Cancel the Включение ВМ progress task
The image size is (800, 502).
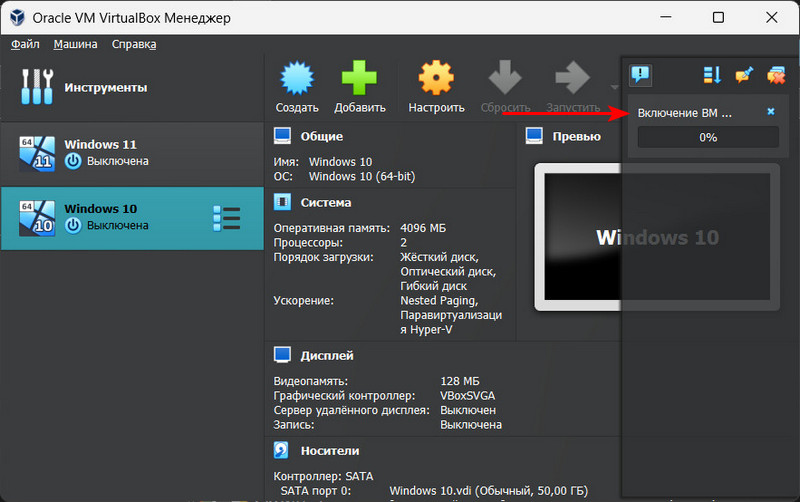click(x=771, y=111)
